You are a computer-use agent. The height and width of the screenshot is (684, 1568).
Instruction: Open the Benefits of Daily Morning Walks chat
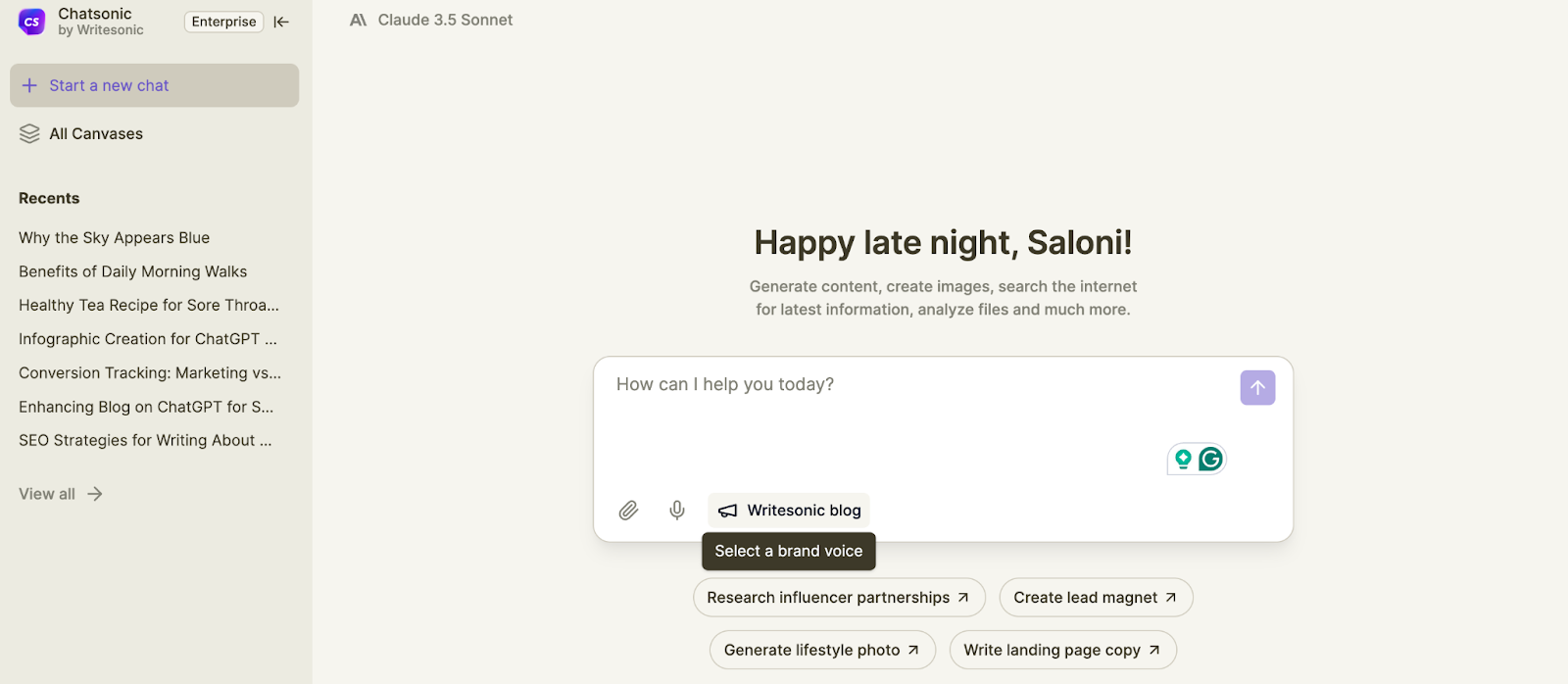pyautogui.click(x=133, y=271)
